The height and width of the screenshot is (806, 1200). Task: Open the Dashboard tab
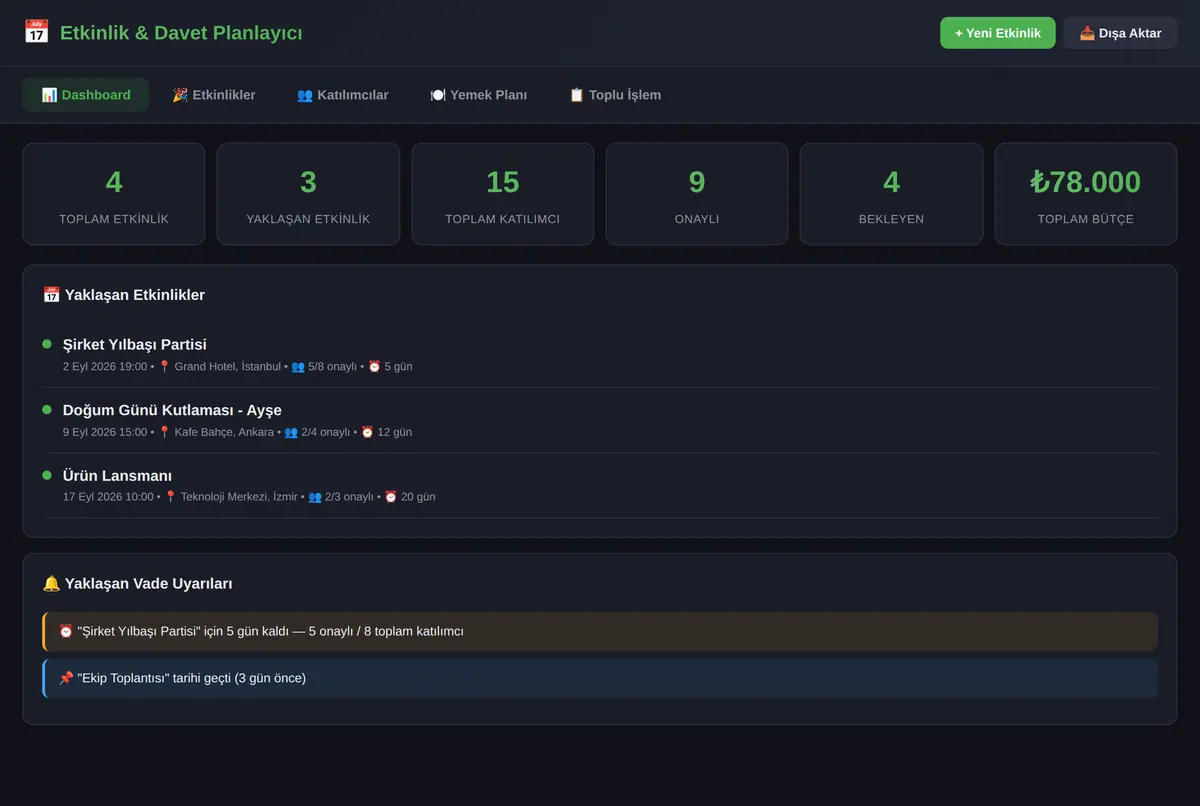tap(86, 95)
